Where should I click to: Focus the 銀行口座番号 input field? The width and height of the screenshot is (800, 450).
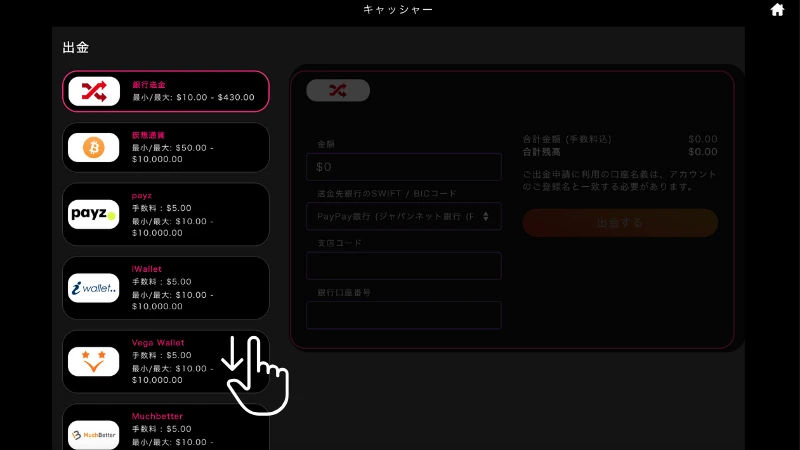tap(404, 315)
